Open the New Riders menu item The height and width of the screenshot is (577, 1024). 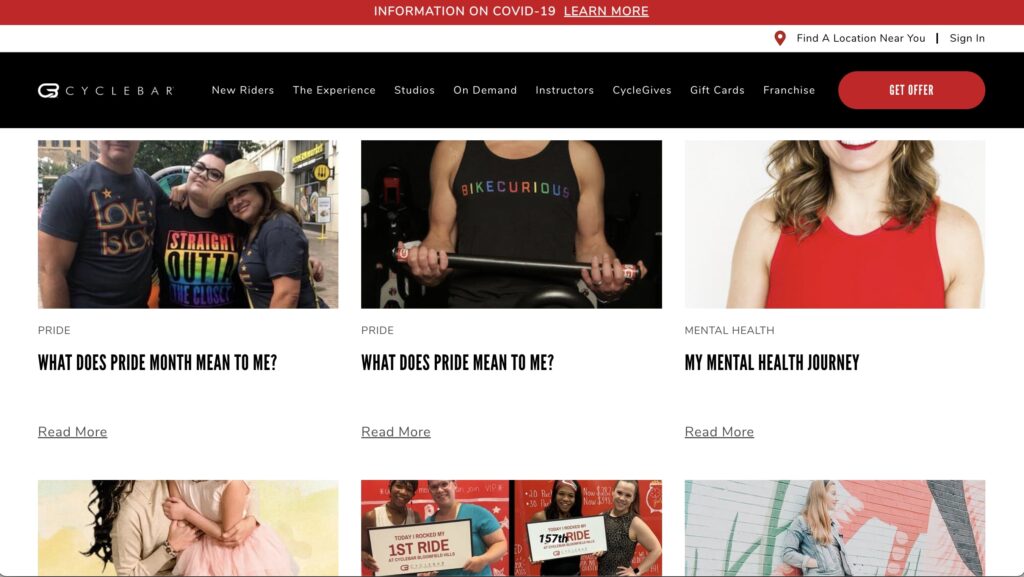pos(243,90)
